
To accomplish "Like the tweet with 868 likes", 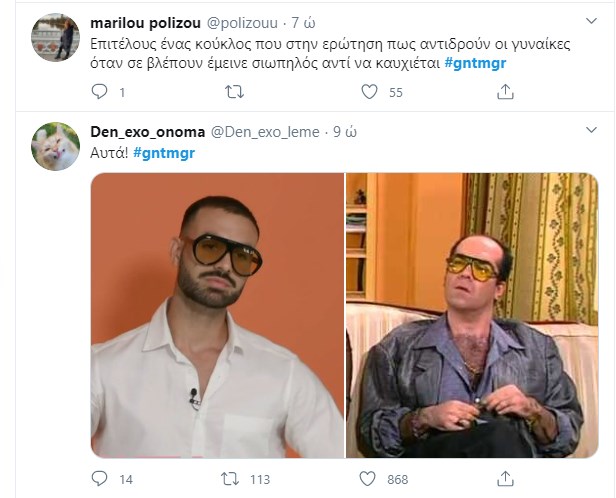I will click(x=369, y=479).
